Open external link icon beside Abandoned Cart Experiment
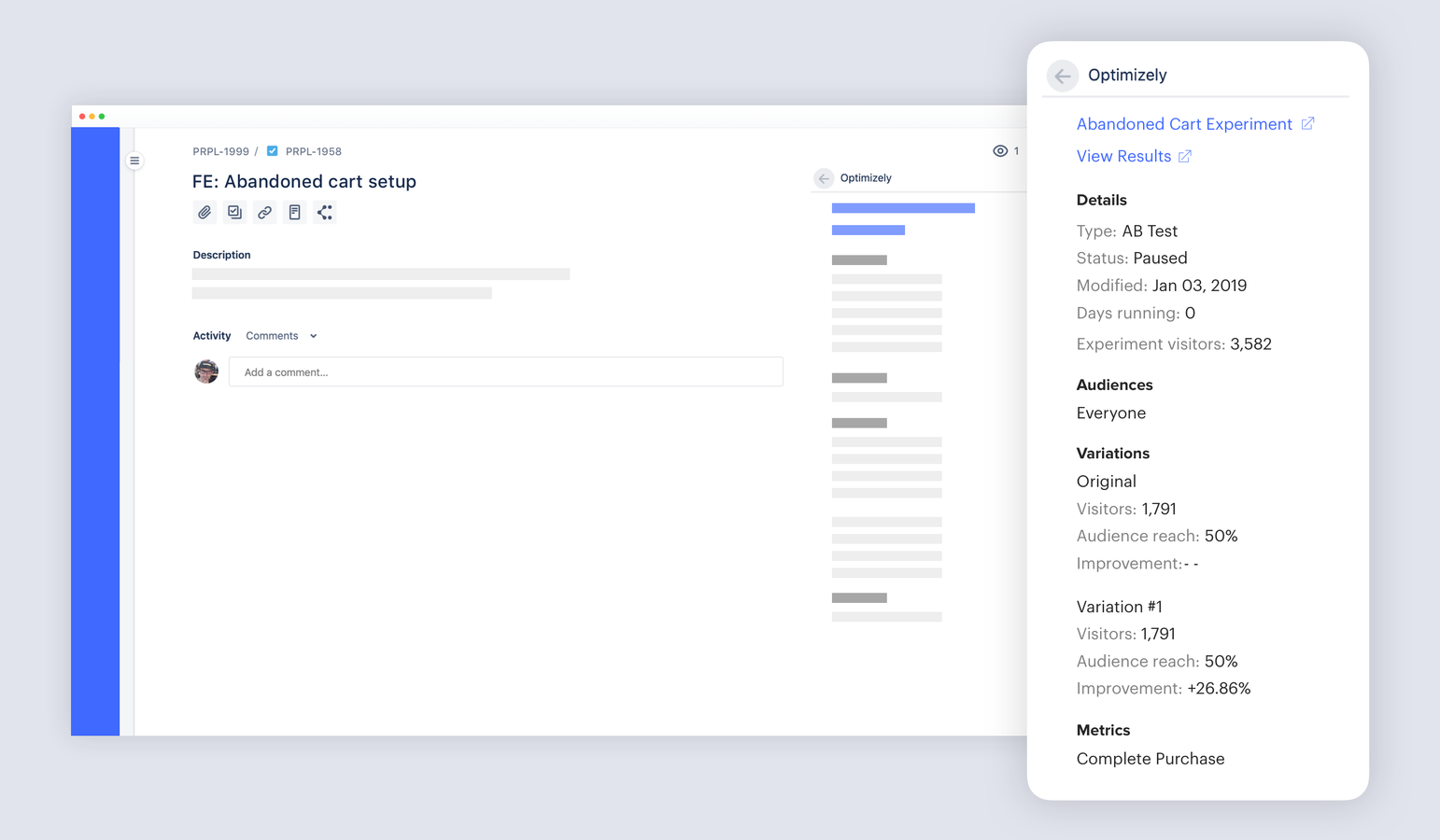Viewport: 1440px width, 840px height. [x=1307, y=123]
